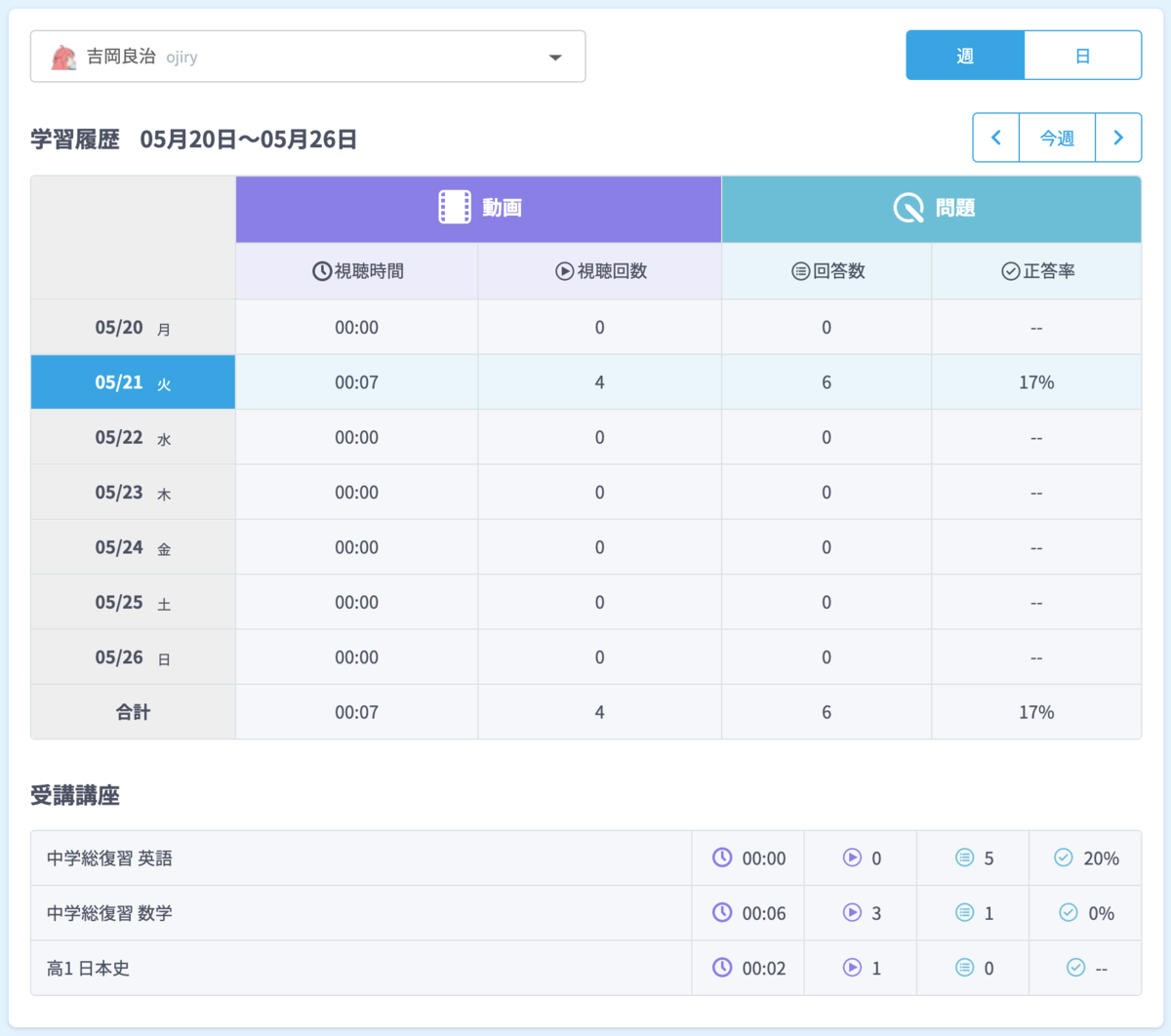Click the checkmark icon next to 正答率
The image size is (1171, 1036).
tap(1011, 271)
